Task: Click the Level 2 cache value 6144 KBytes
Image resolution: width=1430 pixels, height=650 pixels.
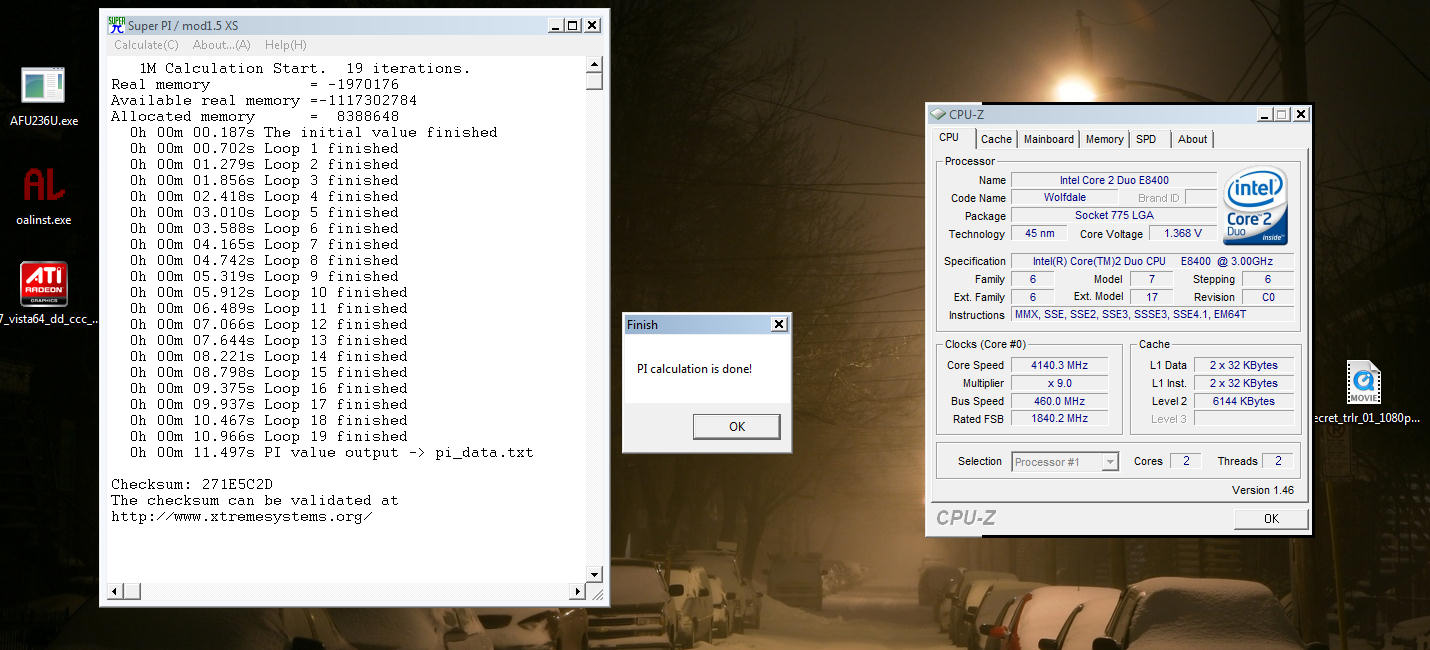Action: tap(1243, 402)
